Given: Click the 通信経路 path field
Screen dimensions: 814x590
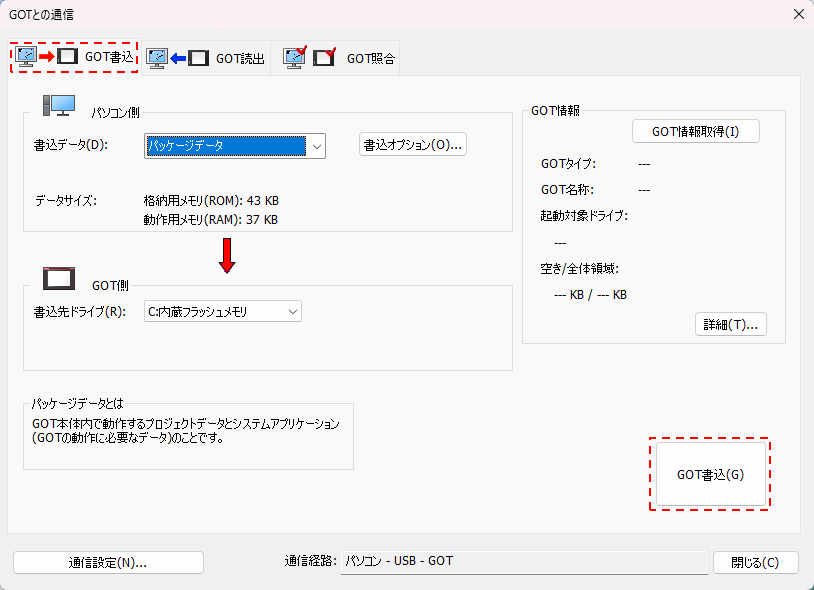Looking at the screenshot, I should point(523,562).
